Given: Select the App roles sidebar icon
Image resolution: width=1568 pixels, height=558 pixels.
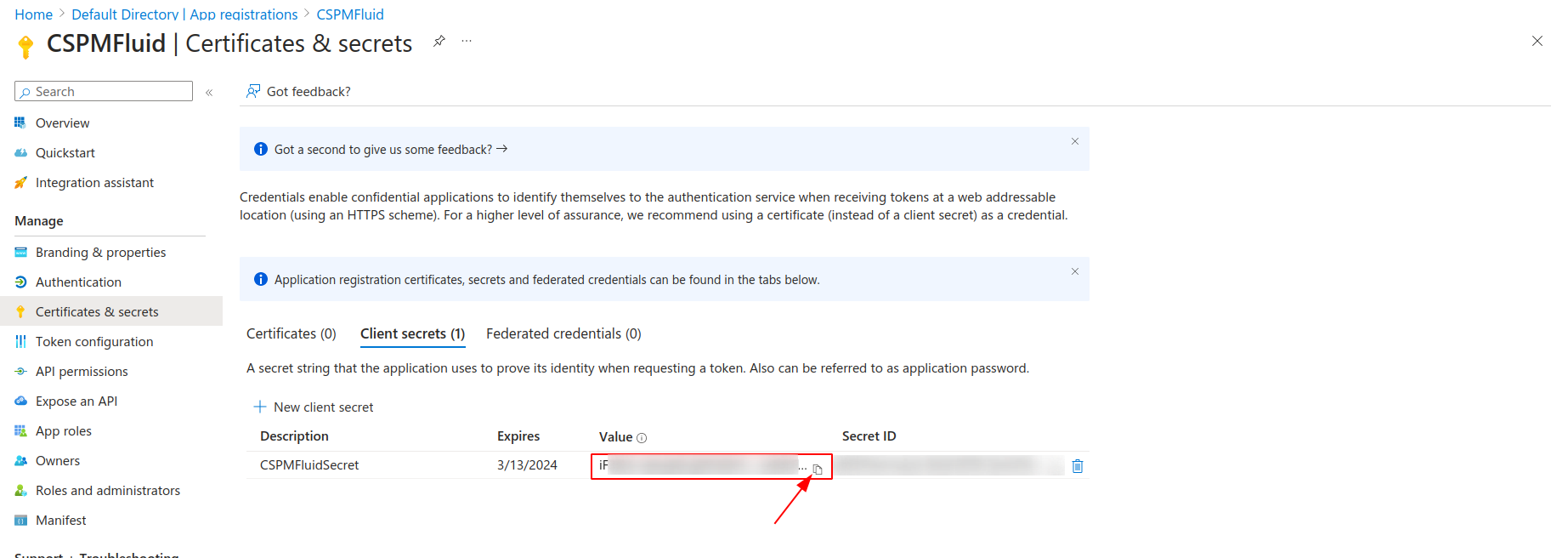Looking at the screenshot, I should pyautogui.click(x=20, y=430).
